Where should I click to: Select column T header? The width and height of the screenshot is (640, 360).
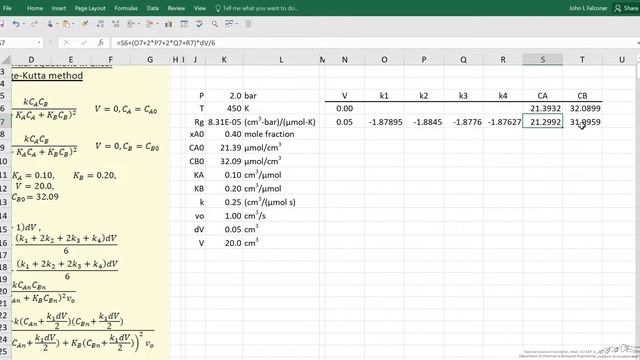pyautogui.click(x=582, y=60)
